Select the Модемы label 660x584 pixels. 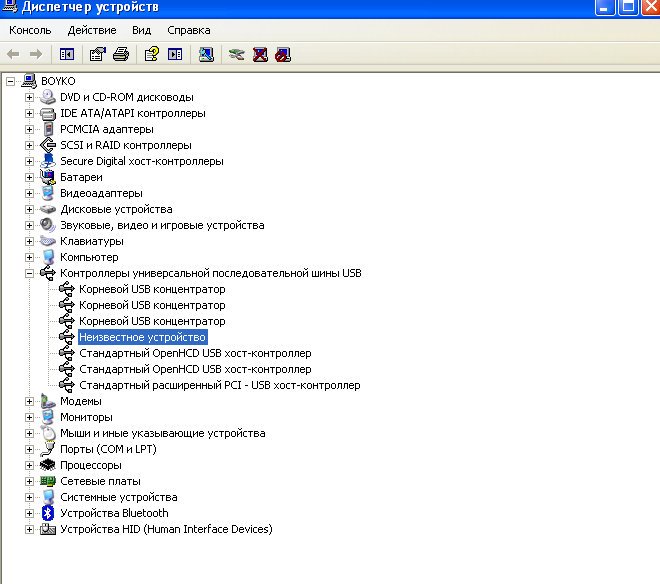tap(81, 401)
